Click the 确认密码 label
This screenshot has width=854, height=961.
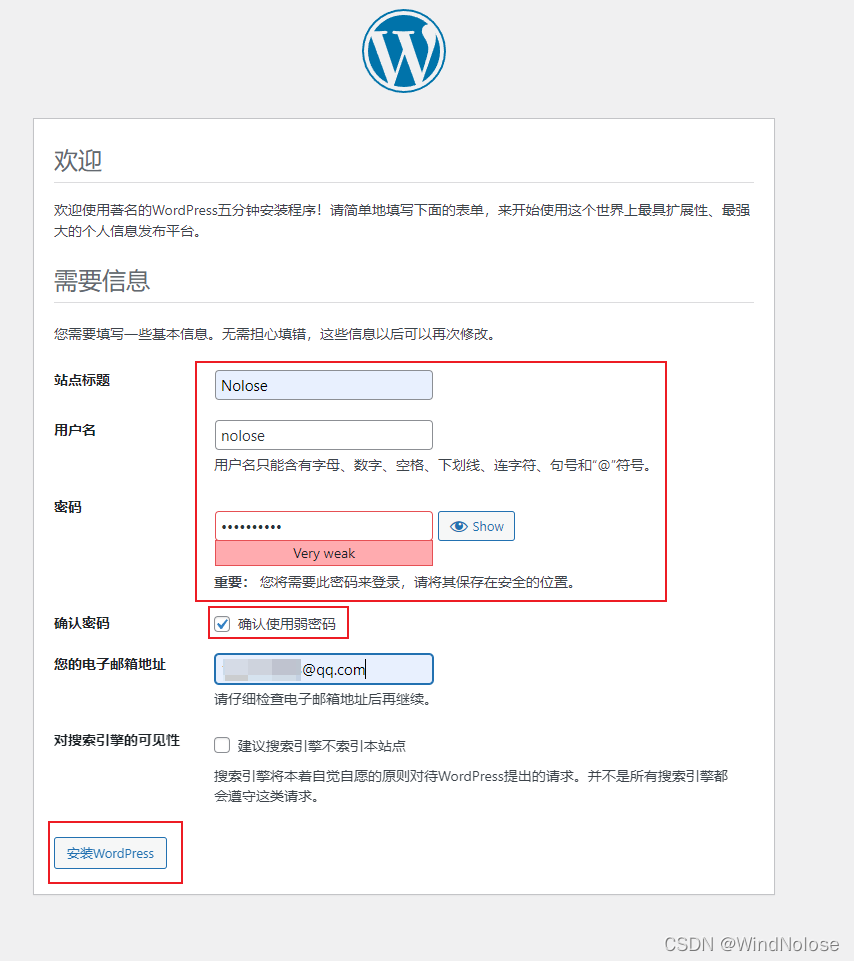click(82, 623)
